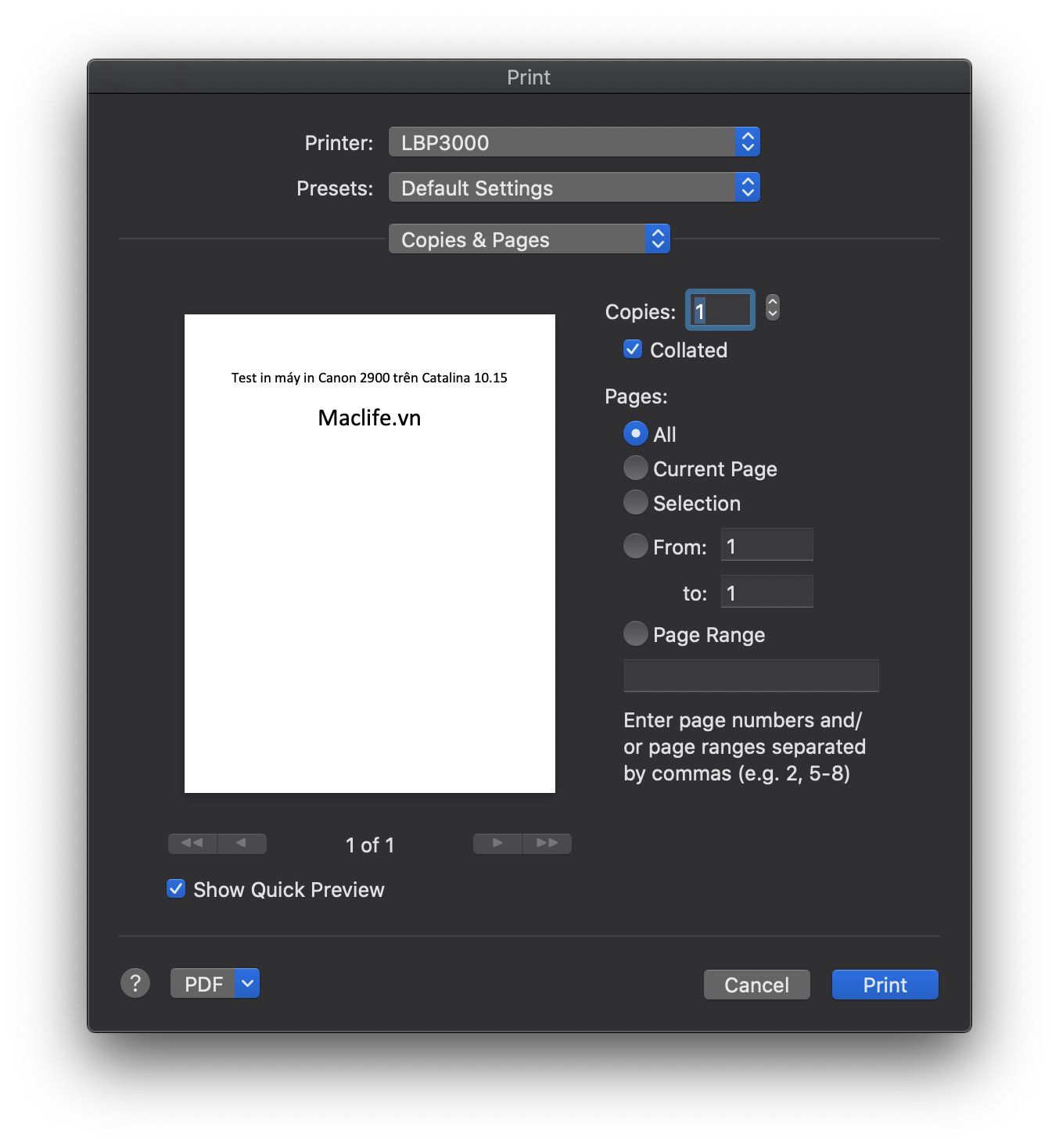1059x1148 pixels.
Task: Expand the Presets Default Settings dropdown
Action: click(573, 188)
